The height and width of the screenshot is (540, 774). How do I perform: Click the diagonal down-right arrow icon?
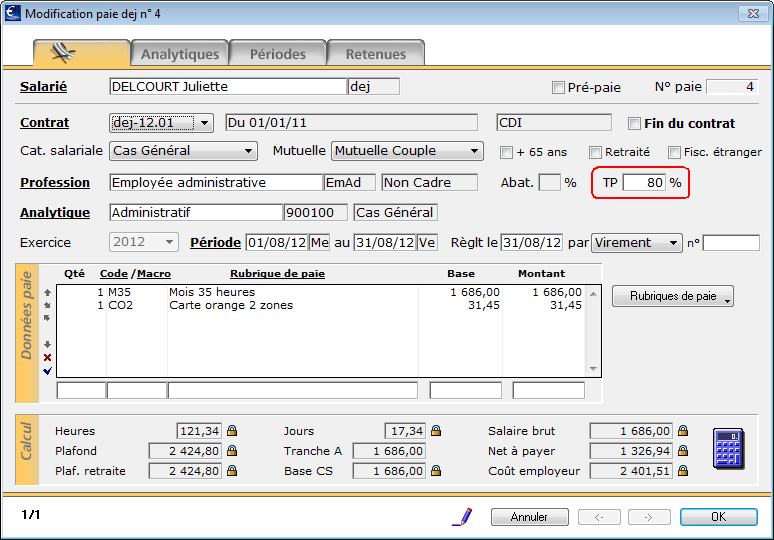(x=47, y=305)
